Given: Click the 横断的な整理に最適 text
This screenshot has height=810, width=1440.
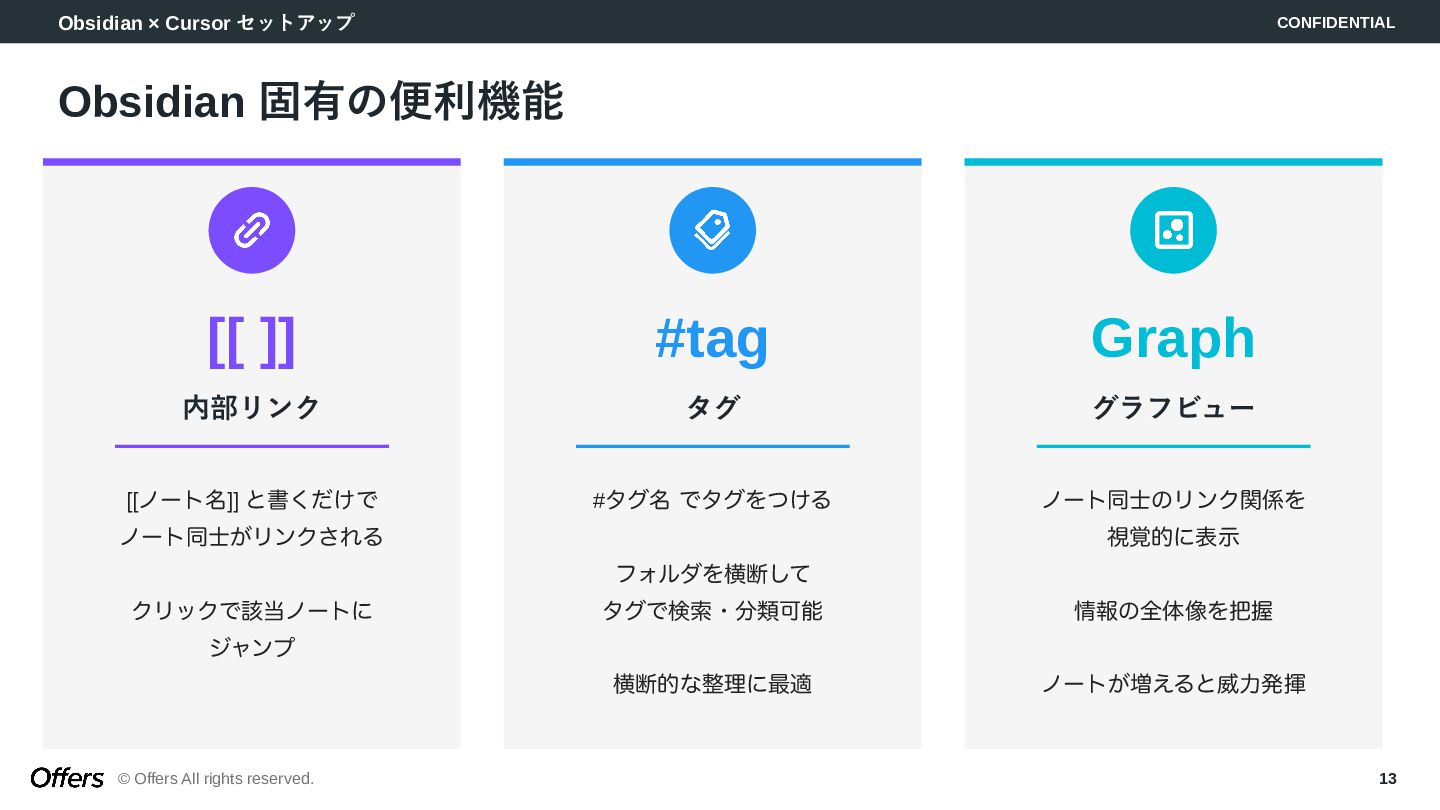Looking at the screenshot, I should tap(712, 684).
